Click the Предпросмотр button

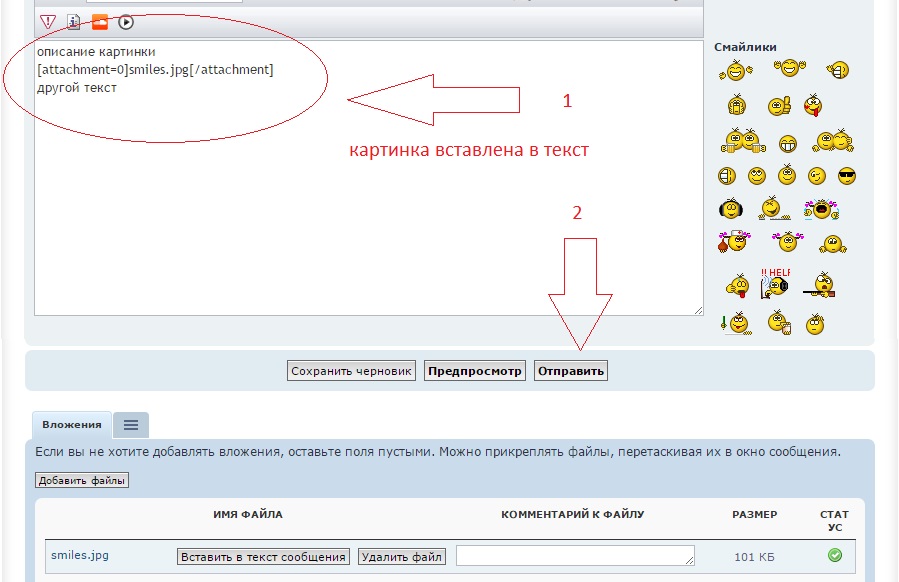[475, 371]
